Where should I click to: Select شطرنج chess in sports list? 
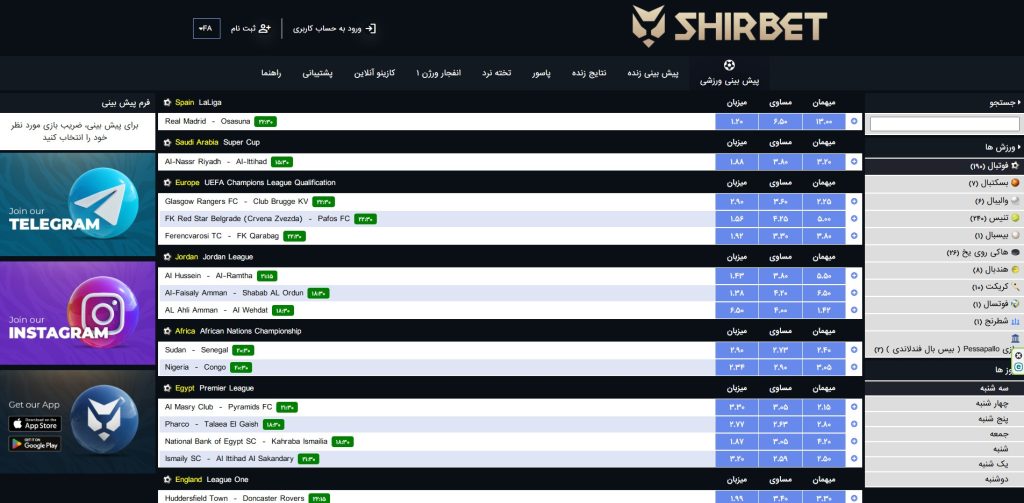(x=944, y=321)
